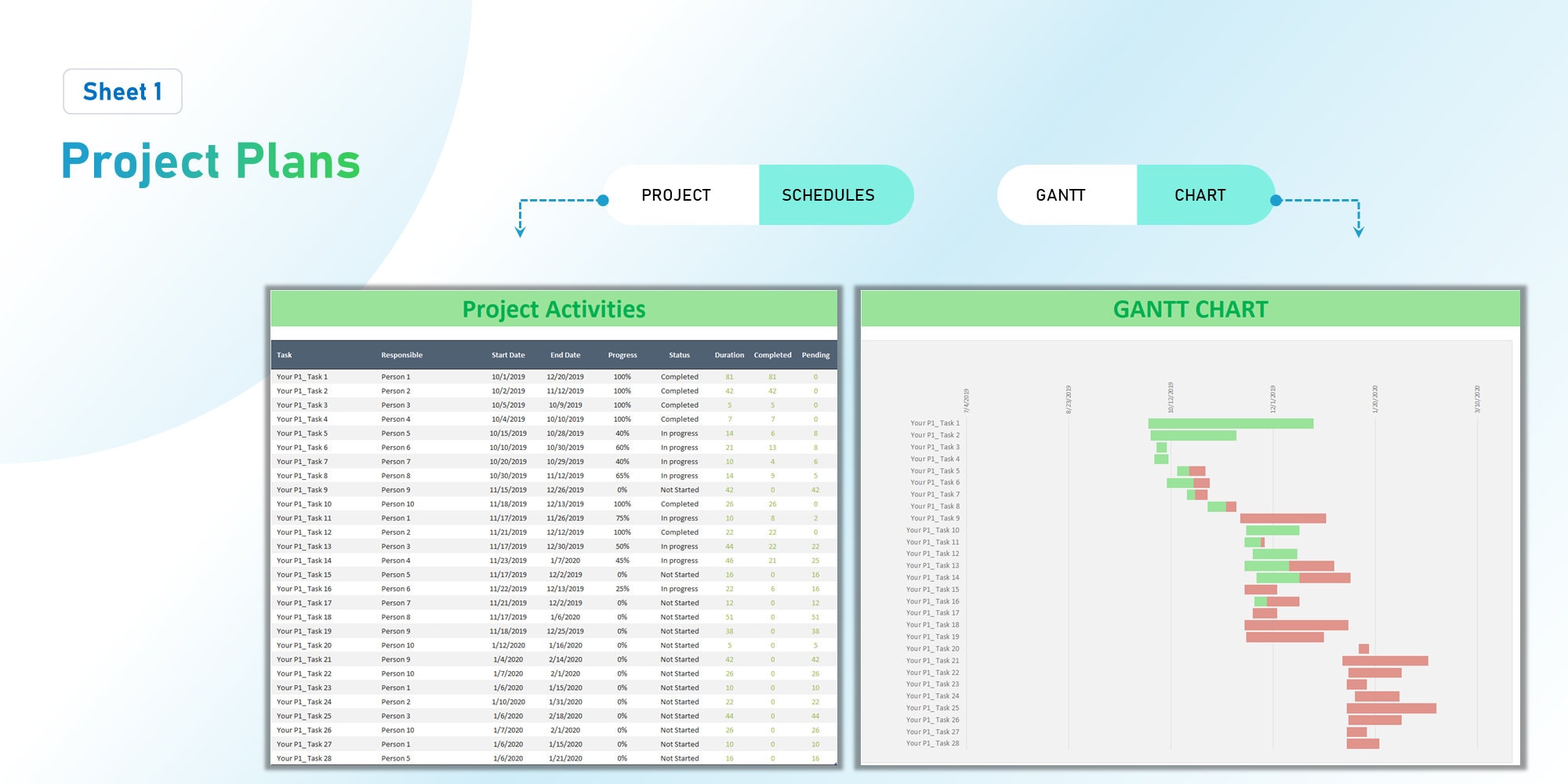Screen dimensions: 1568x784
Task: Click end date 10/29/2019 of Task 7
Action: [565, 462]
